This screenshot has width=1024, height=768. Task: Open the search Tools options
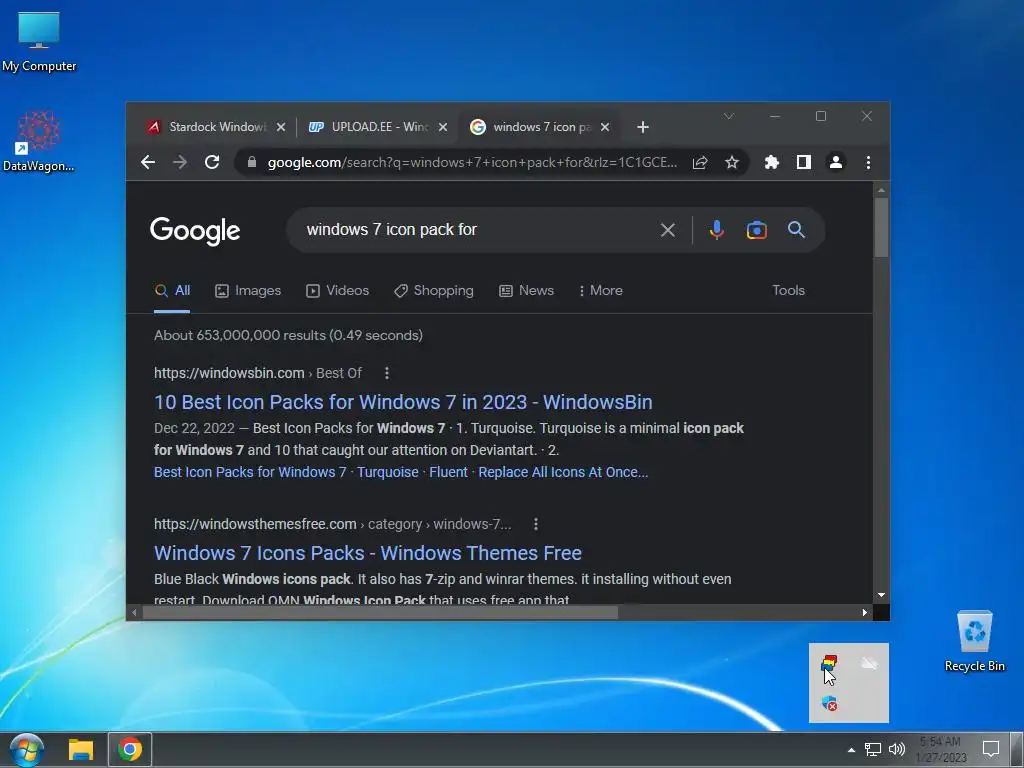788,291
